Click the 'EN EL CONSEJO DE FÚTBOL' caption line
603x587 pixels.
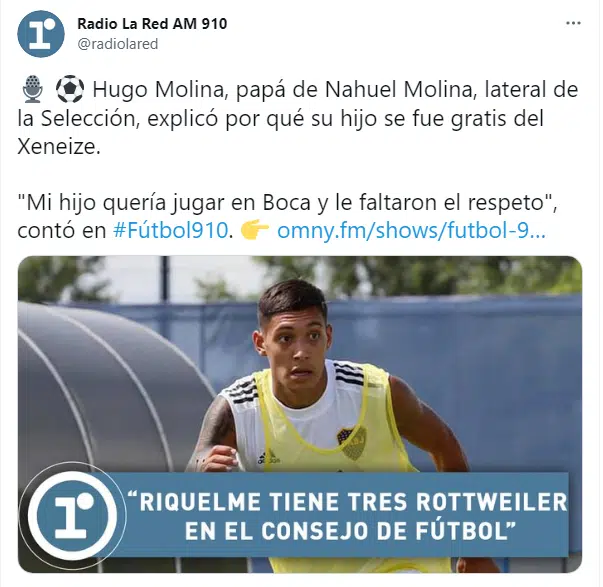coord(350,531)
